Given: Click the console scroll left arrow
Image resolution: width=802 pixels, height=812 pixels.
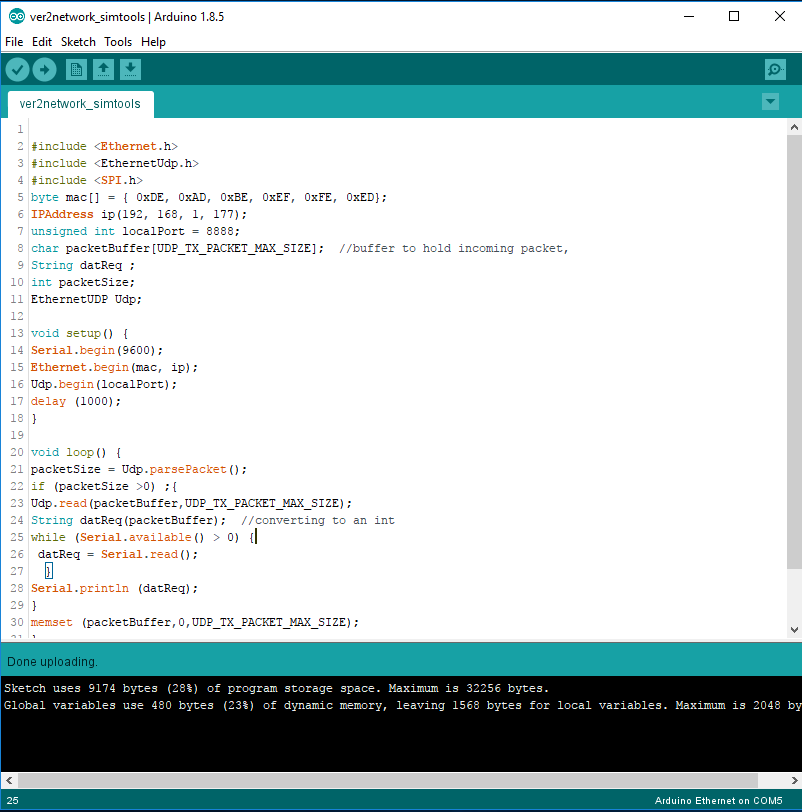Looking at the screenshot, I should coord(9,780).
